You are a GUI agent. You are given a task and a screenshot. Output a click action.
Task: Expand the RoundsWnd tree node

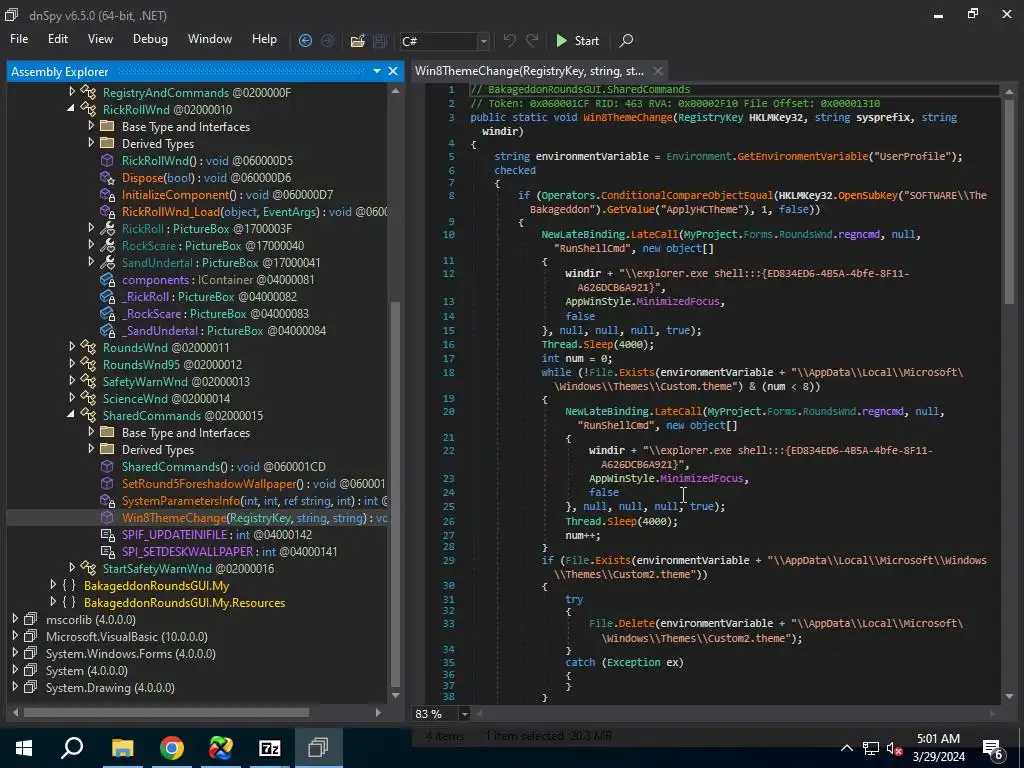[72, 347]
